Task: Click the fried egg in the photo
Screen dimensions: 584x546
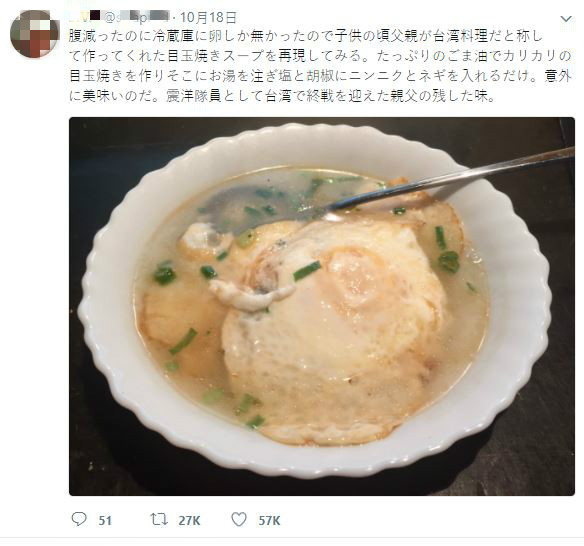Action: (335, 328)
